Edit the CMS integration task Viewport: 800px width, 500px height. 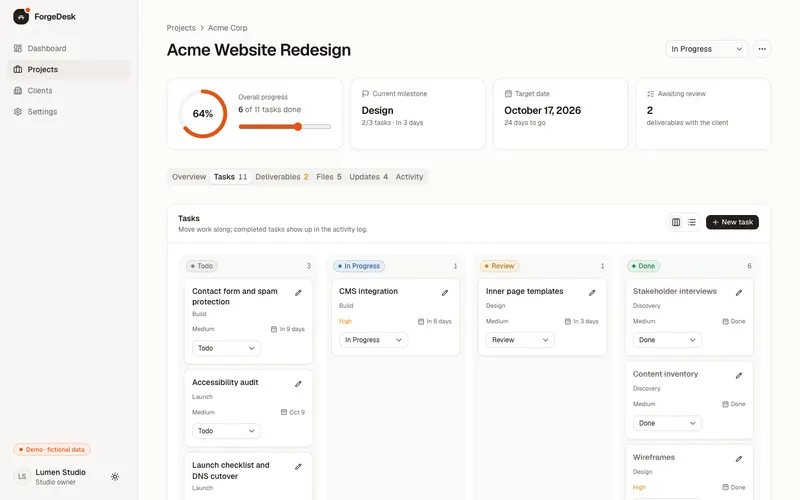click(x=445, y=293)
